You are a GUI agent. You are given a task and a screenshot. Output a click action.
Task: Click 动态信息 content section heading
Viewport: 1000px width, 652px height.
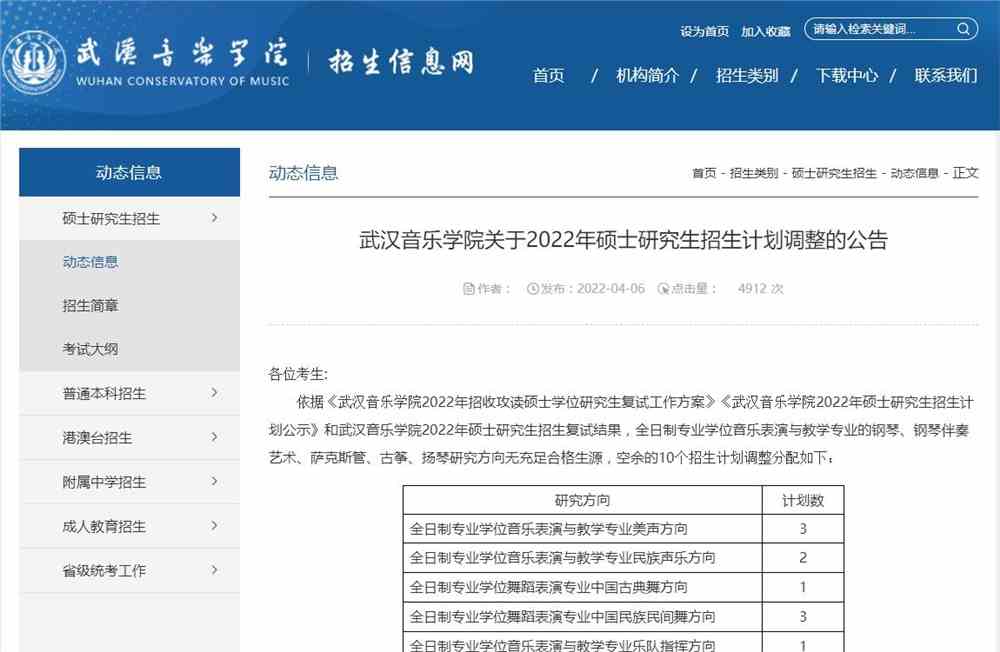(304, 173)
